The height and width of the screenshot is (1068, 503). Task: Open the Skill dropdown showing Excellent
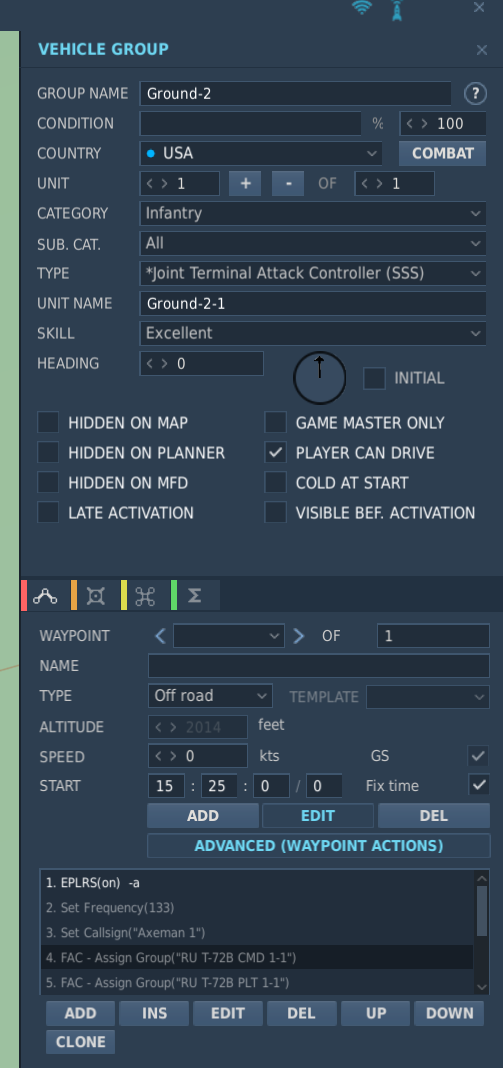(x=313, y=333)
